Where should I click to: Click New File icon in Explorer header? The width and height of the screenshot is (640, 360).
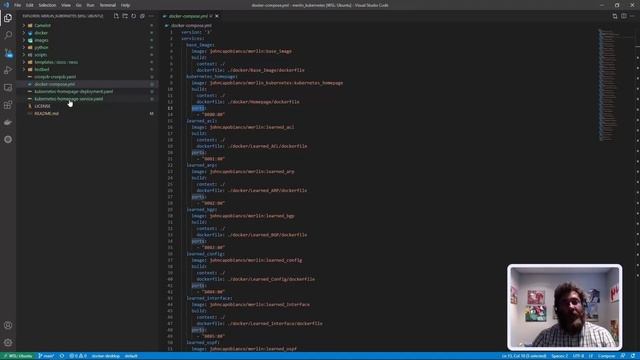(x=116, y=16)
